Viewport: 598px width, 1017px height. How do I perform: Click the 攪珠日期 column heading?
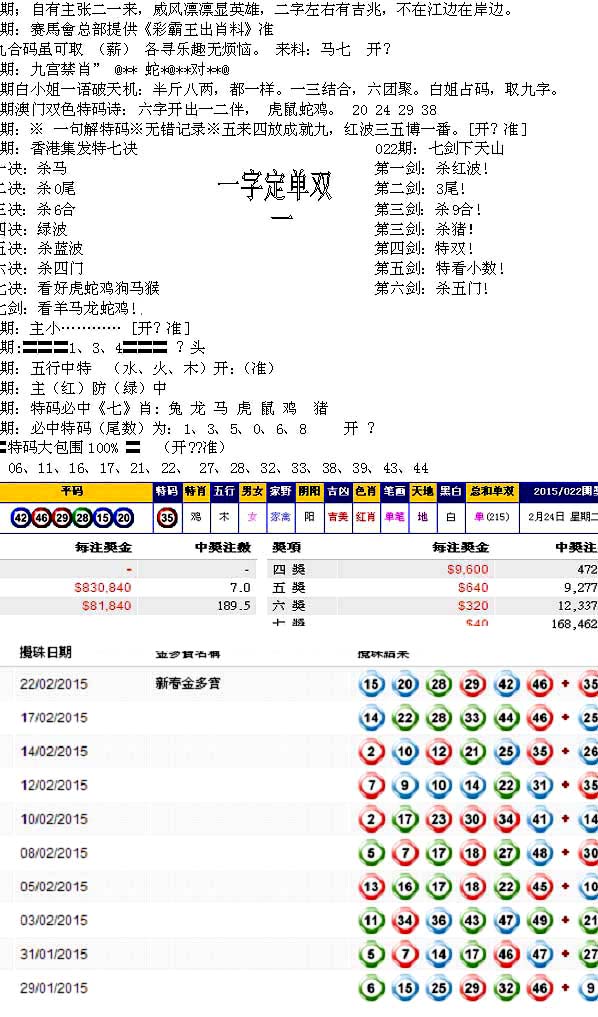click(45, 652)
